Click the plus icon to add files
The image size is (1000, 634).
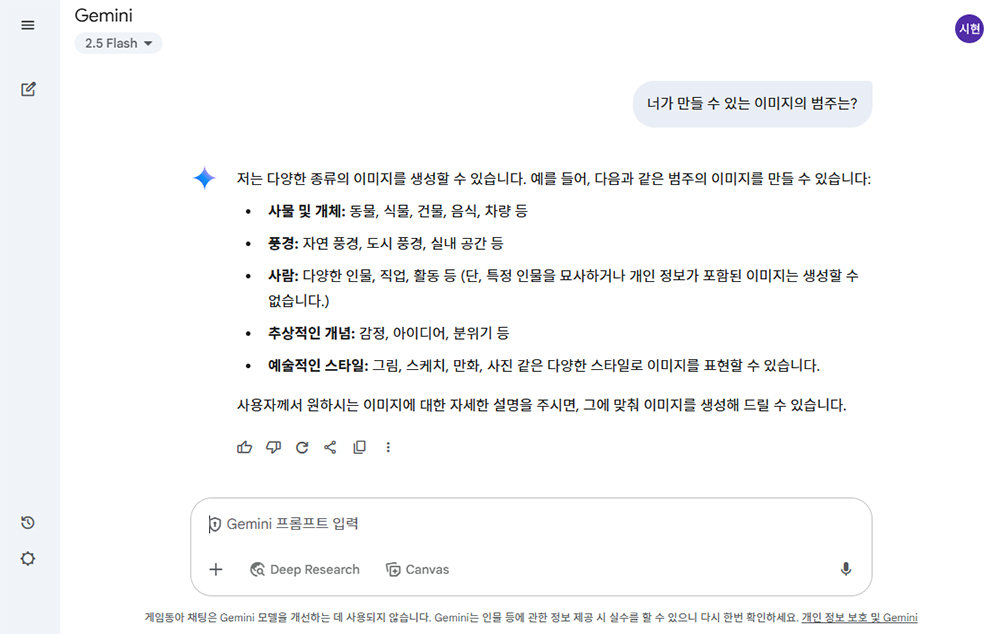pyautogui.click(x=215, y=569)
